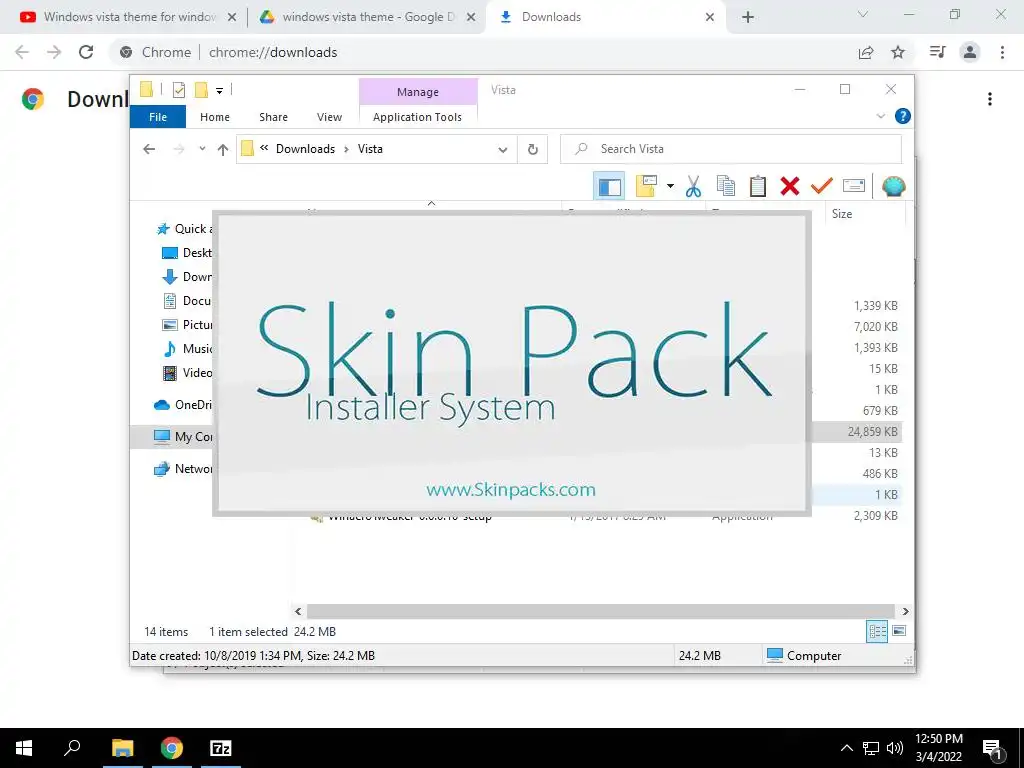Open Chrome media controls icon

click(x=937, y=52)
